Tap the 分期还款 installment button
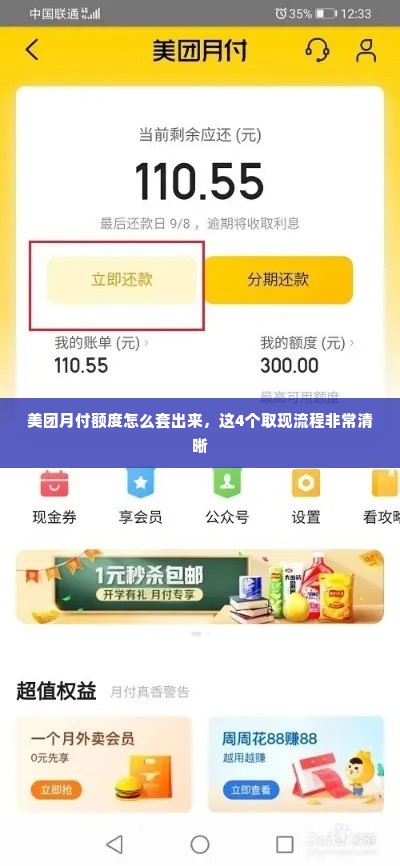This screenshot has height=866, width=400. coord(278,279)
